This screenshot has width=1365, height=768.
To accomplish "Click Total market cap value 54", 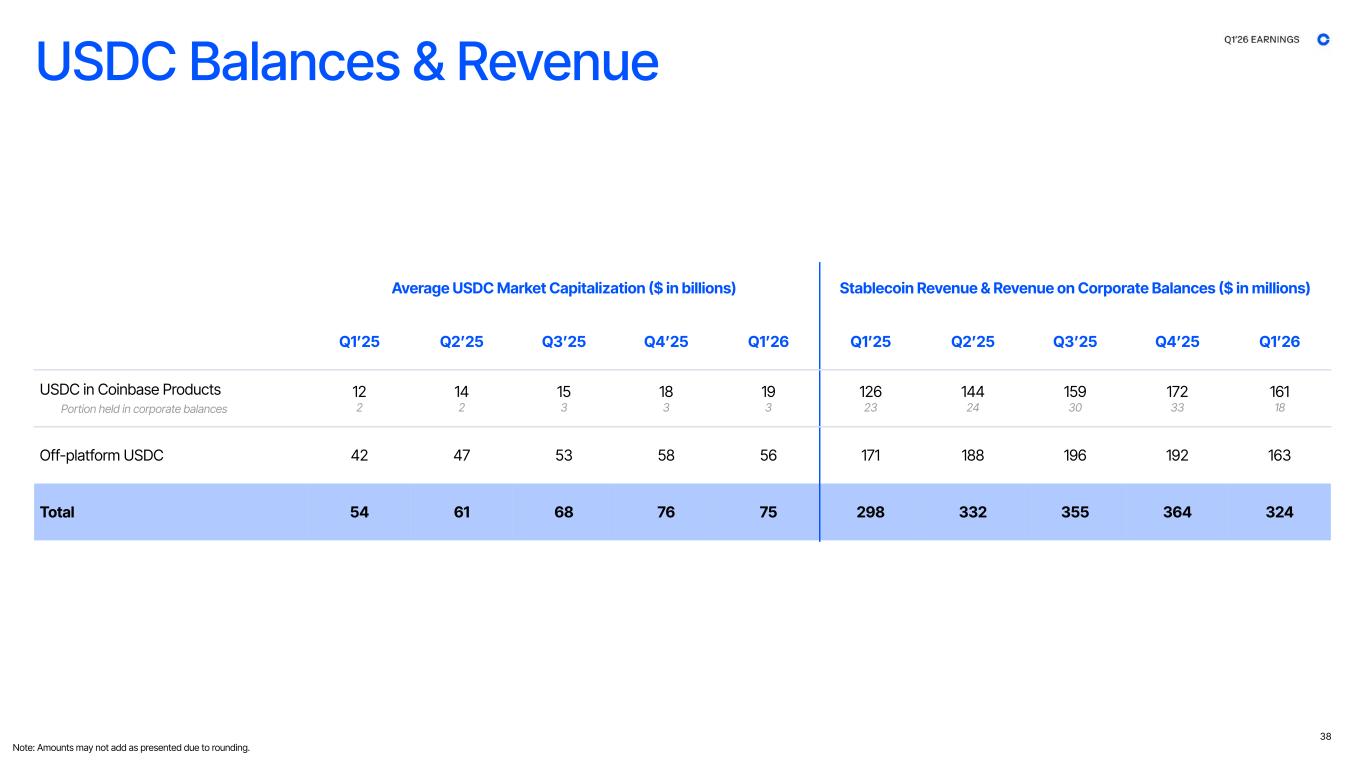I will click(360, 512).
